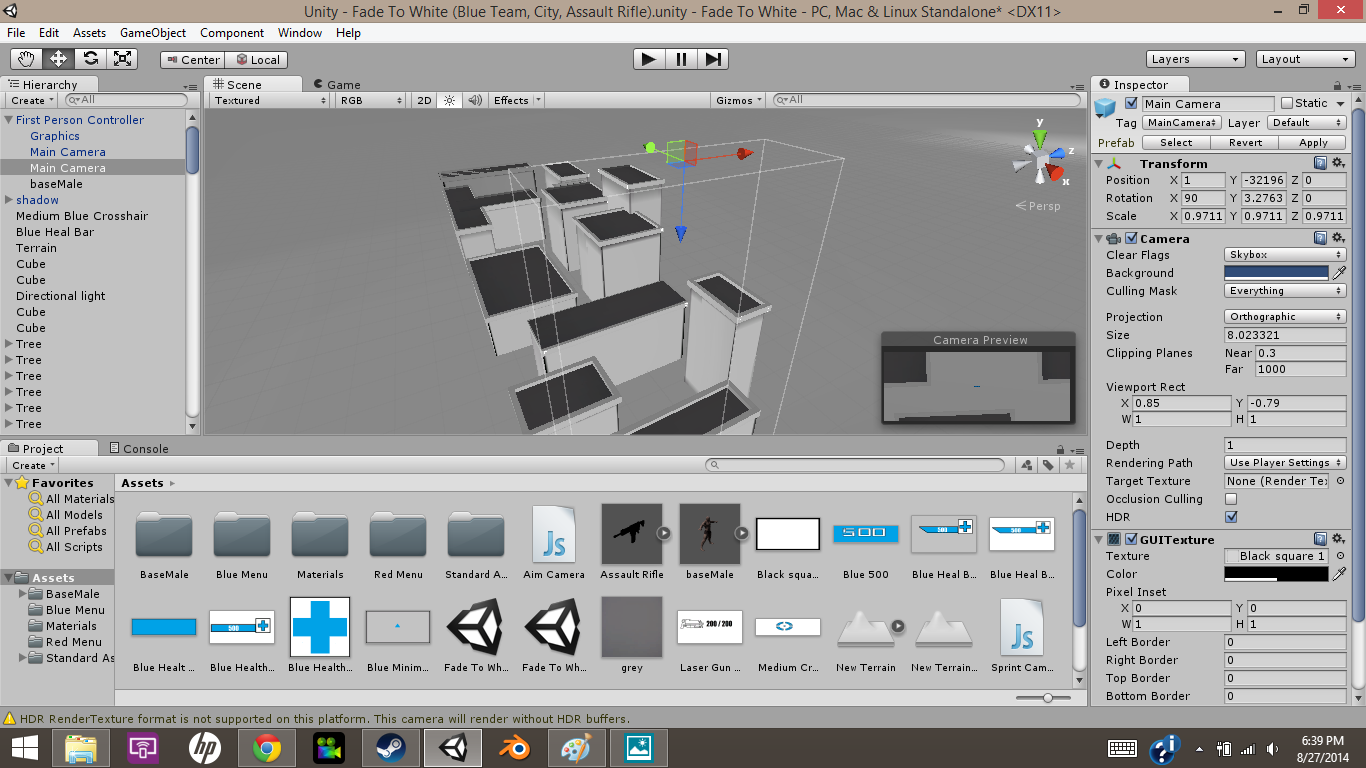Enable the Occlusion Culling checkbox
The width and height of the screenshot is (1366, 768).
1231,499
